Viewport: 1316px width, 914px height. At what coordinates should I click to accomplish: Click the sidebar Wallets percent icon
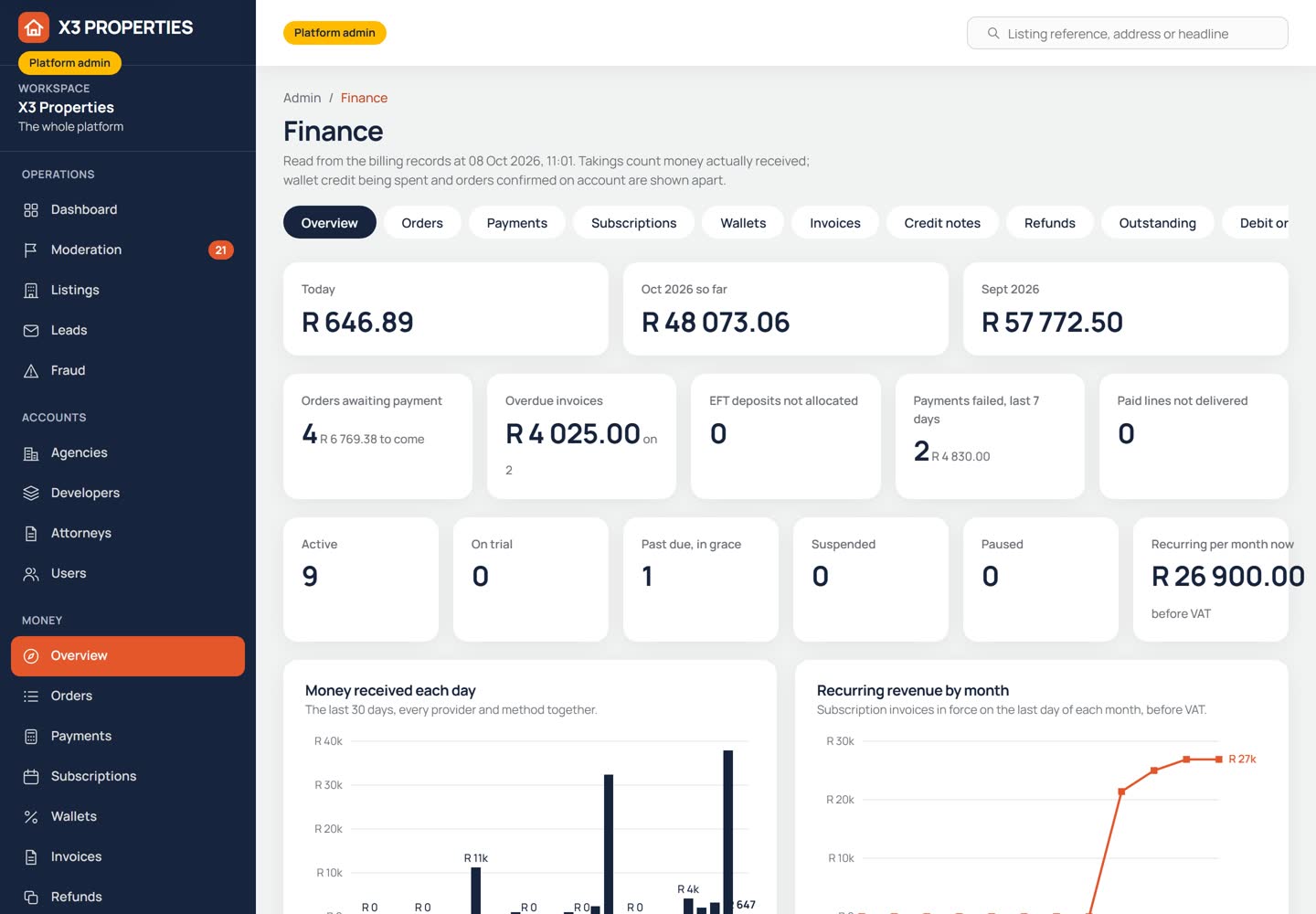coord(31,817)
